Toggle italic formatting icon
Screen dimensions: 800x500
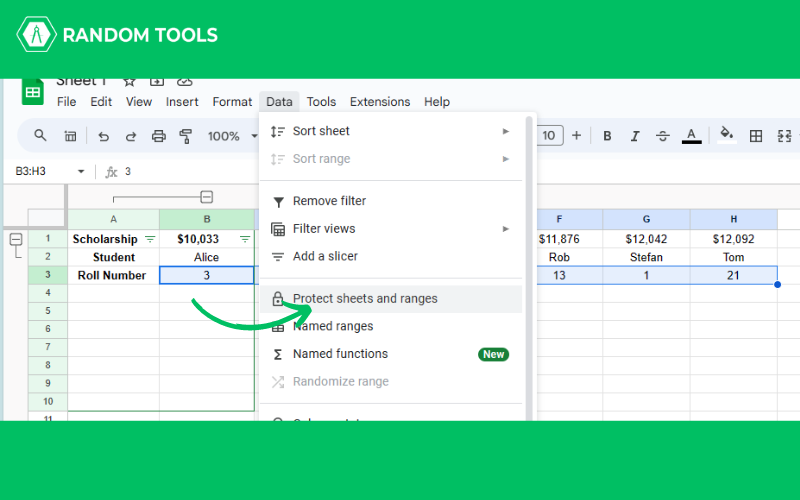(x=635, y=136)
